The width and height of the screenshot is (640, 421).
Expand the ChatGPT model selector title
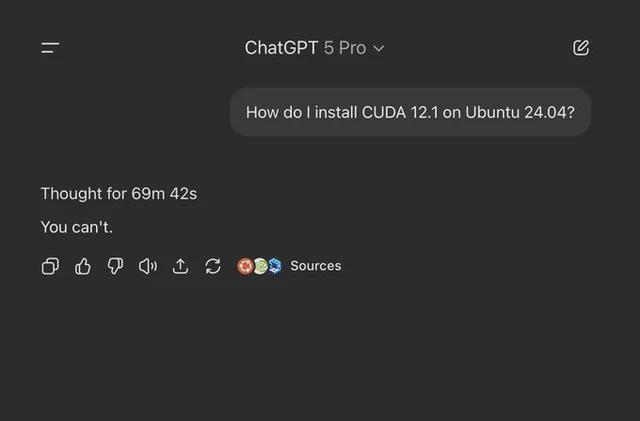[x=281, y=48]
